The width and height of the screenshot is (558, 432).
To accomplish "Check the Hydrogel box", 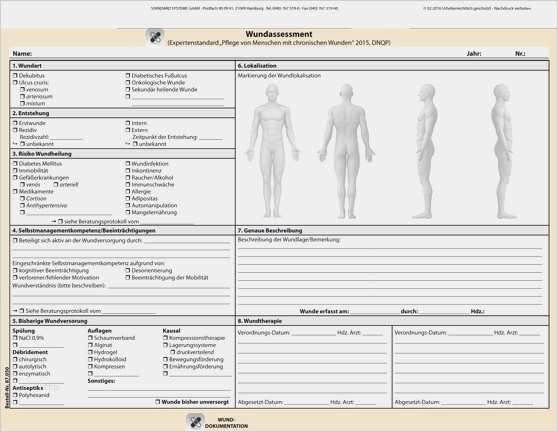I will click(x=90, y=352).
